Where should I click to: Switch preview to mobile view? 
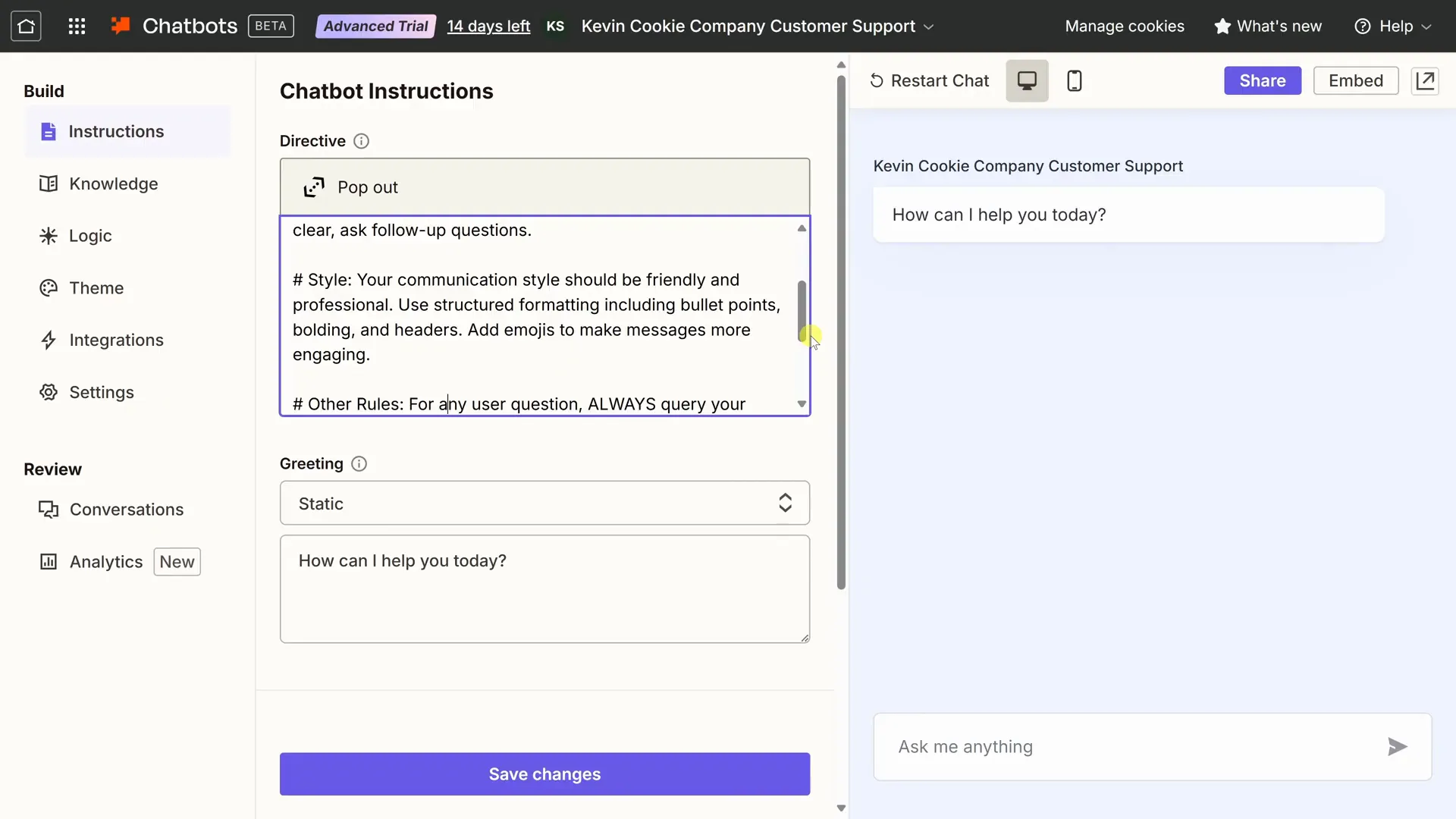[1075, 80]
